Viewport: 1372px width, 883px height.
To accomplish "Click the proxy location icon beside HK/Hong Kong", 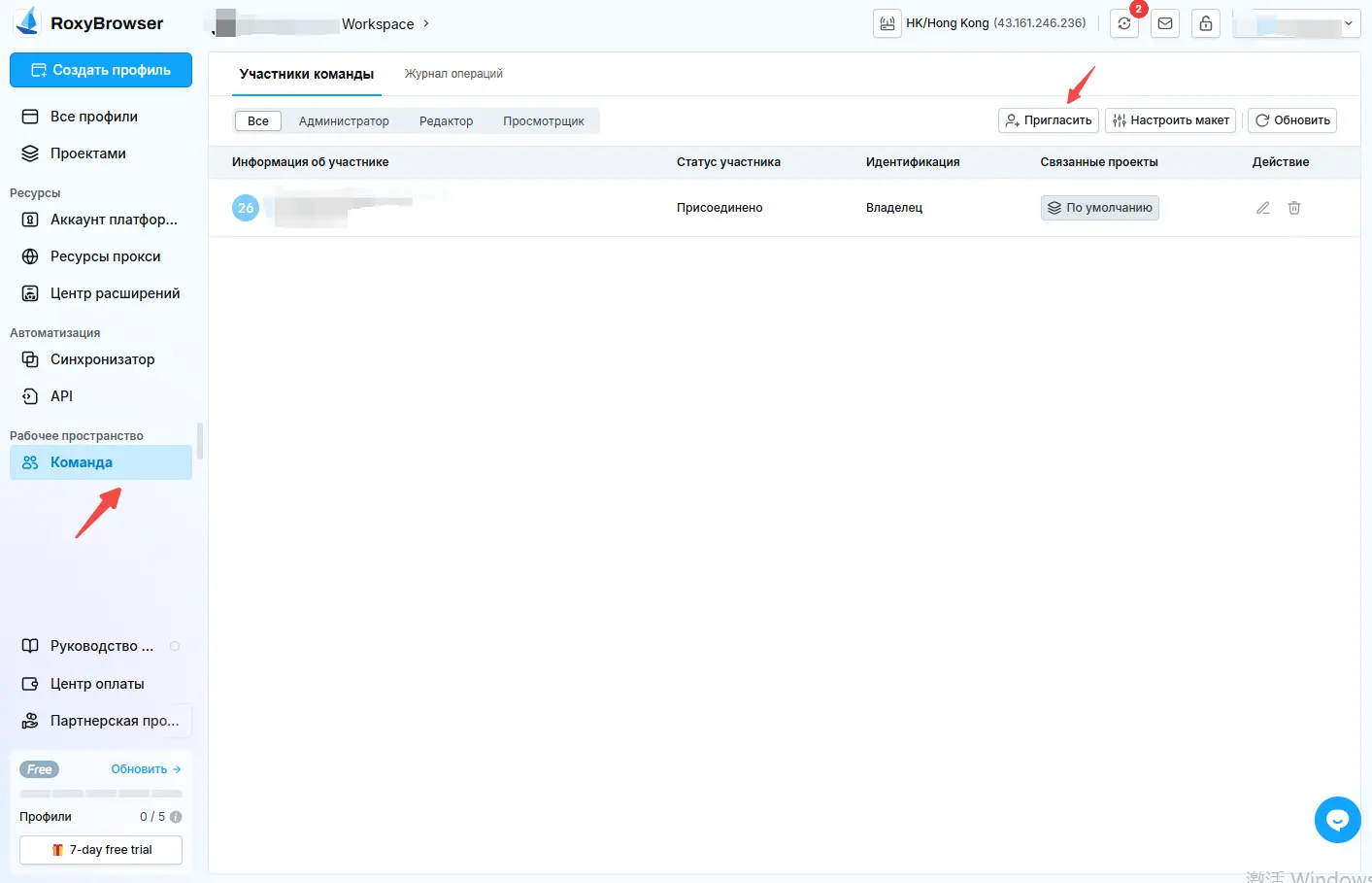I will [887, 24].
